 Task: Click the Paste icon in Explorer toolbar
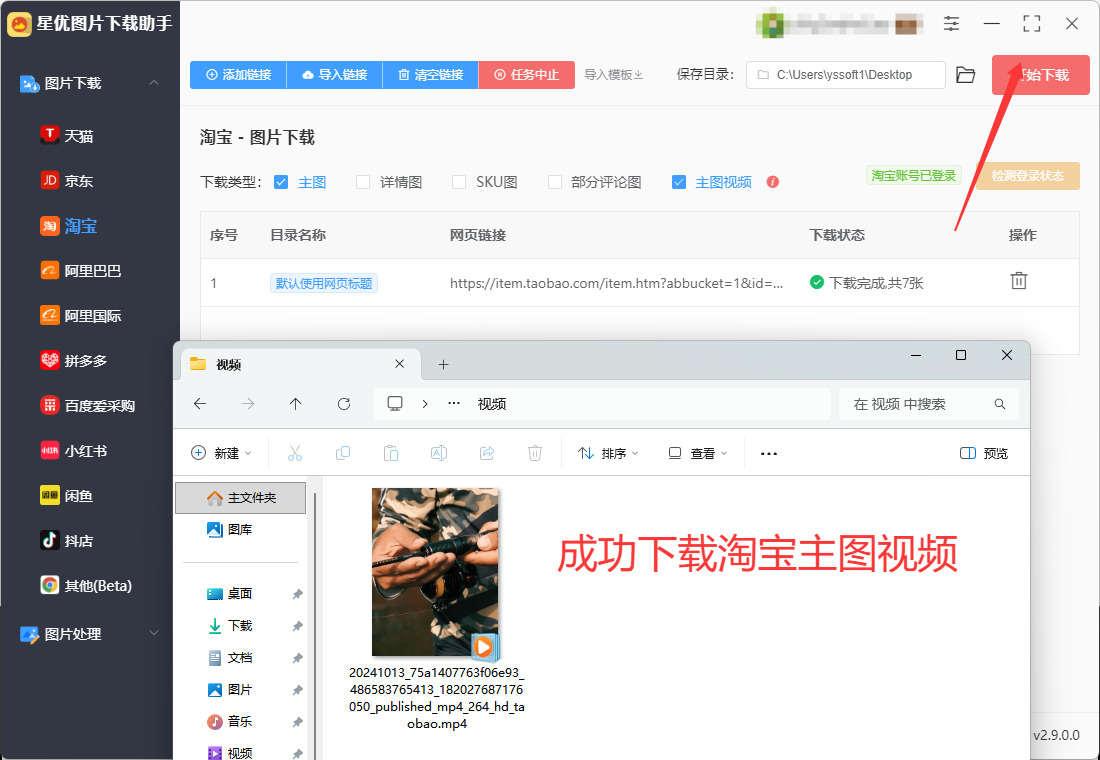tap(391, 453)
